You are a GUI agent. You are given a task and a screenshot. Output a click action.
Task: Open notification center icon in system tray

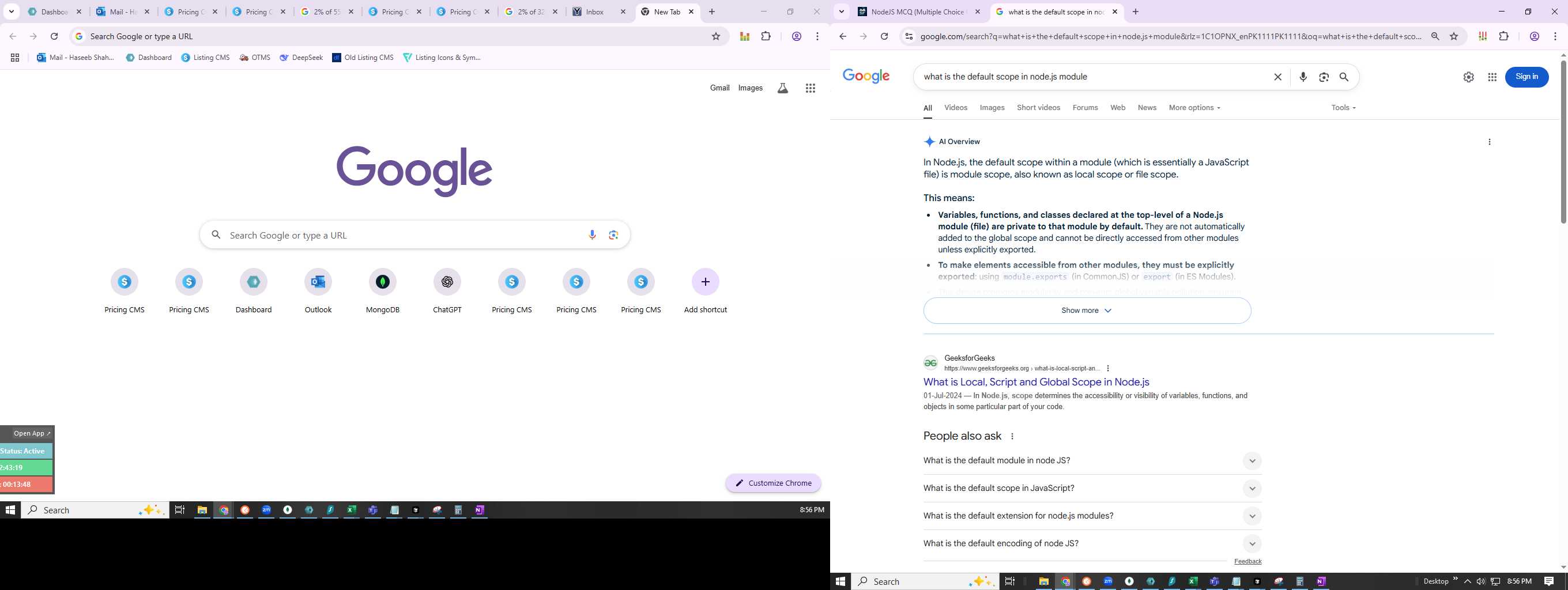pyautogui.click(x=1549, y=581)
